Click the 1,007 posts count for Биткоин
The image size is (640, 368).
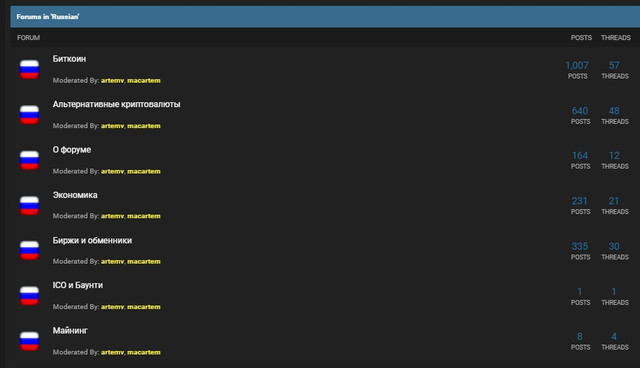[x=577, y=65]
